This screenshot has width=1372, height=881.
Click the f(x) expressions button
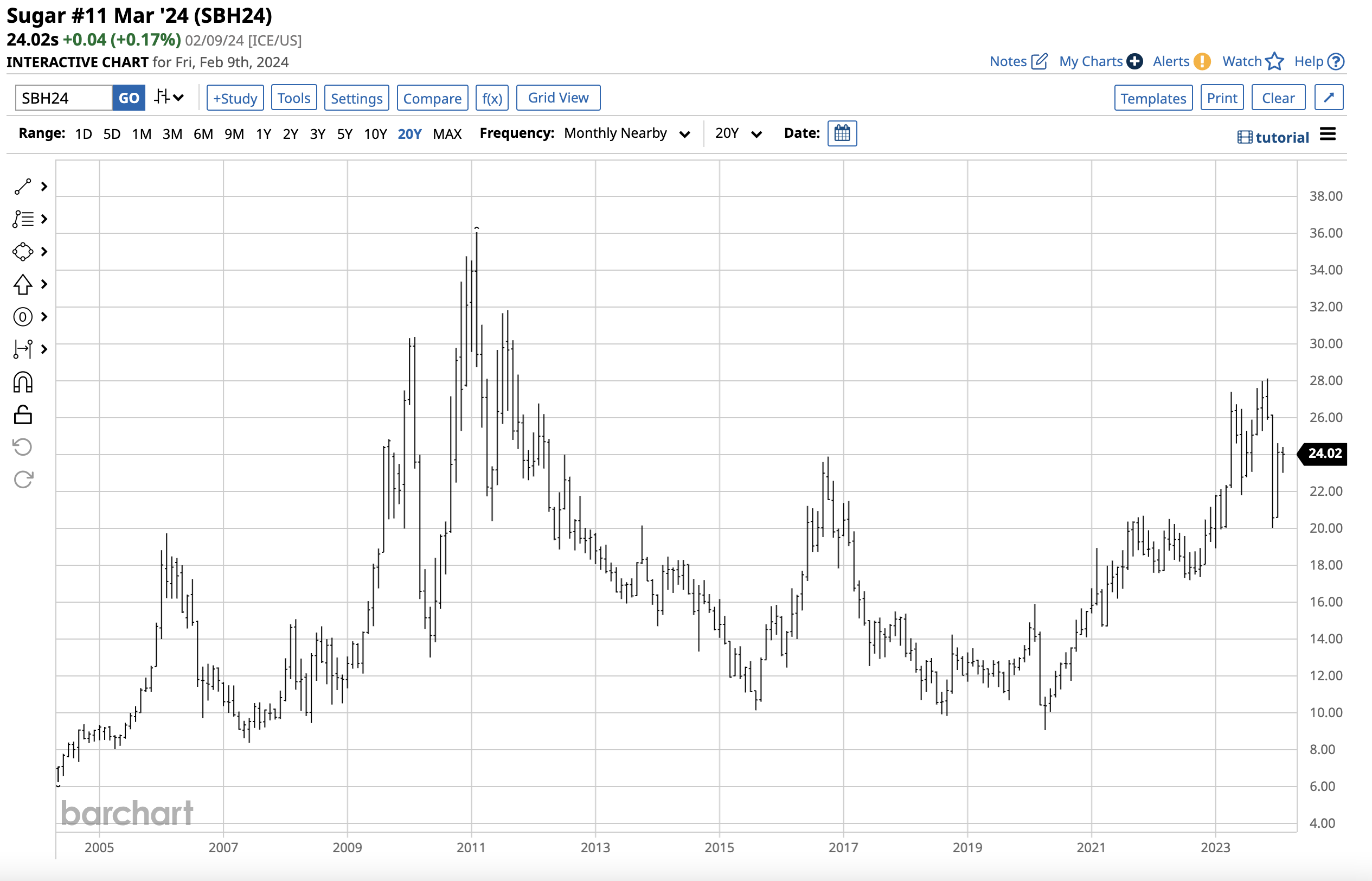tap(492, 98)
